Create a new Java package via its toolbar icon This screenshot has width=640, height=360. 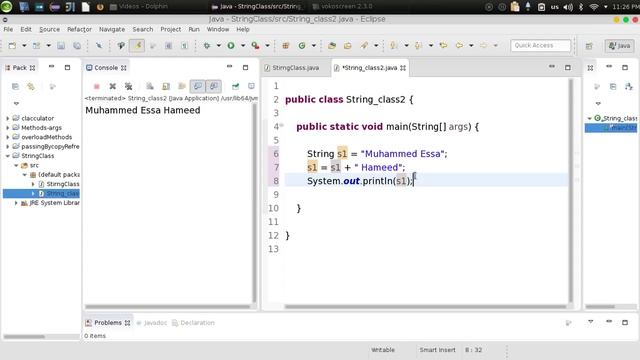tap(286, 46)
